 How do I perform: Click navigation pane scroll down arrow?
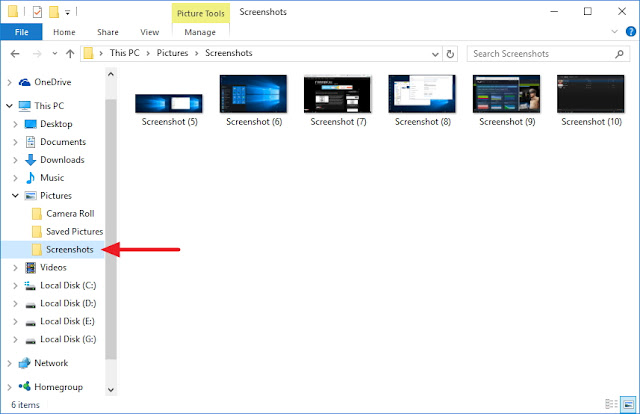(111, 390)
